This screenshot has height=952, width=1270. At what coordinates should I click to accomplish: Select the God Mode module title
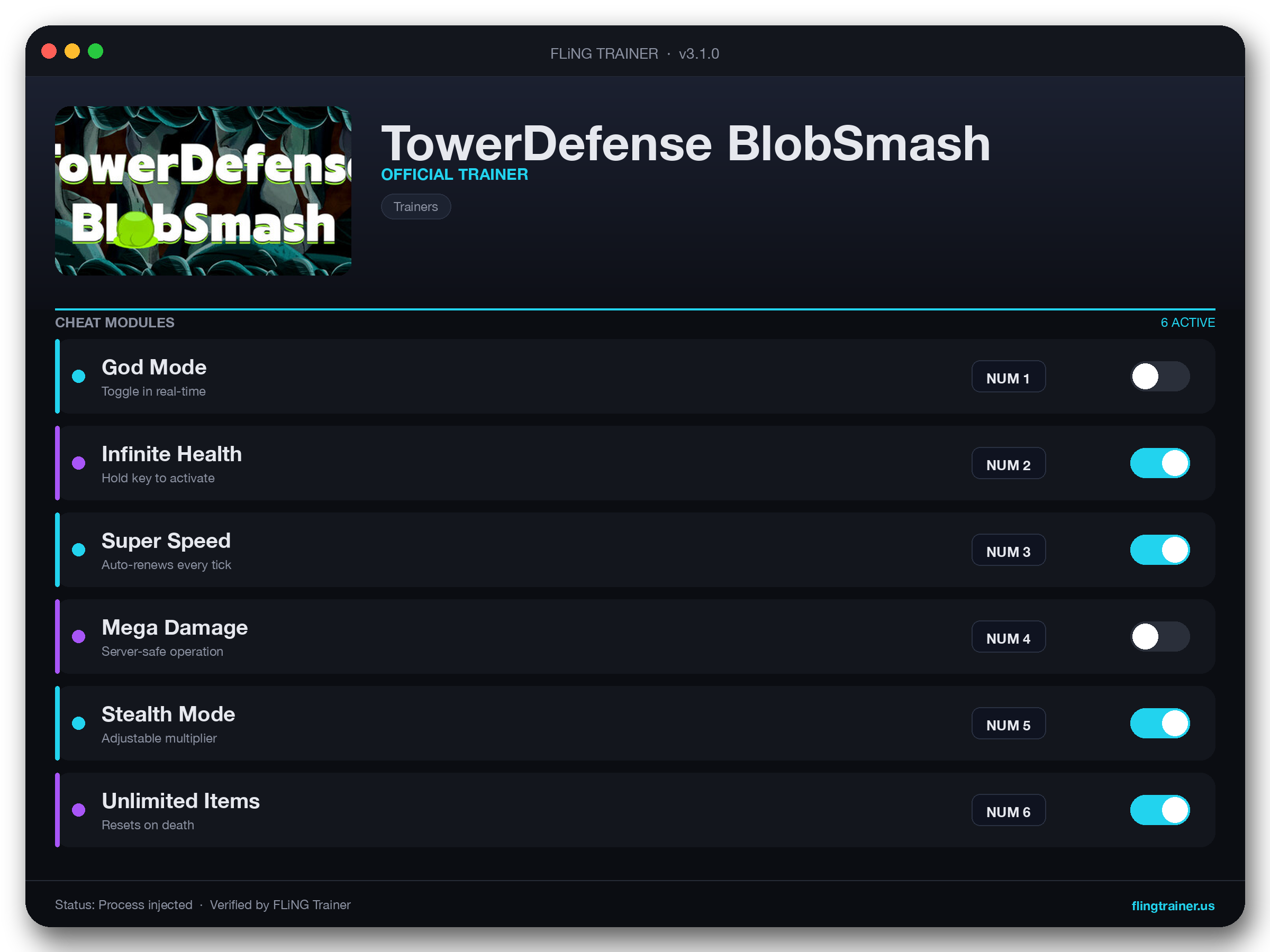[154, 367]
